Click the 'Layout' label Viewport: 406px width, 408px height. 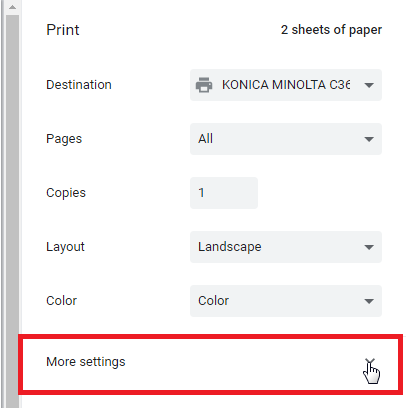point(65,247)
